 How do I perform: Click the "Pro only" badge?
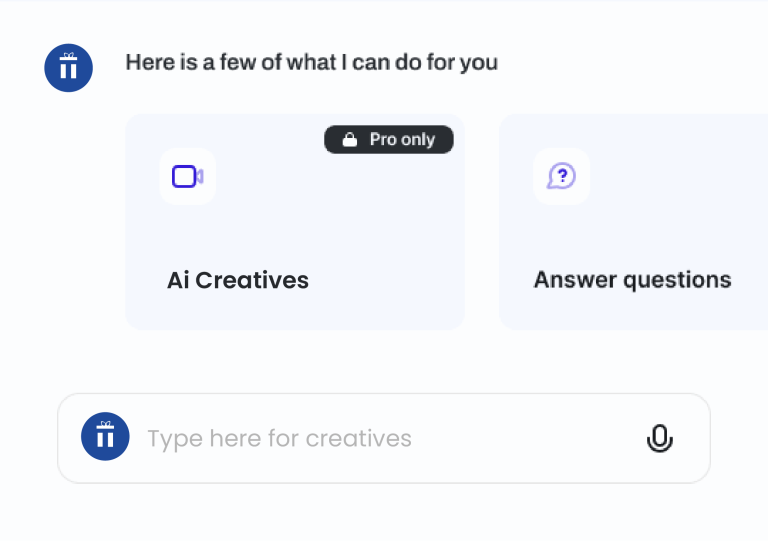(388, 140)
